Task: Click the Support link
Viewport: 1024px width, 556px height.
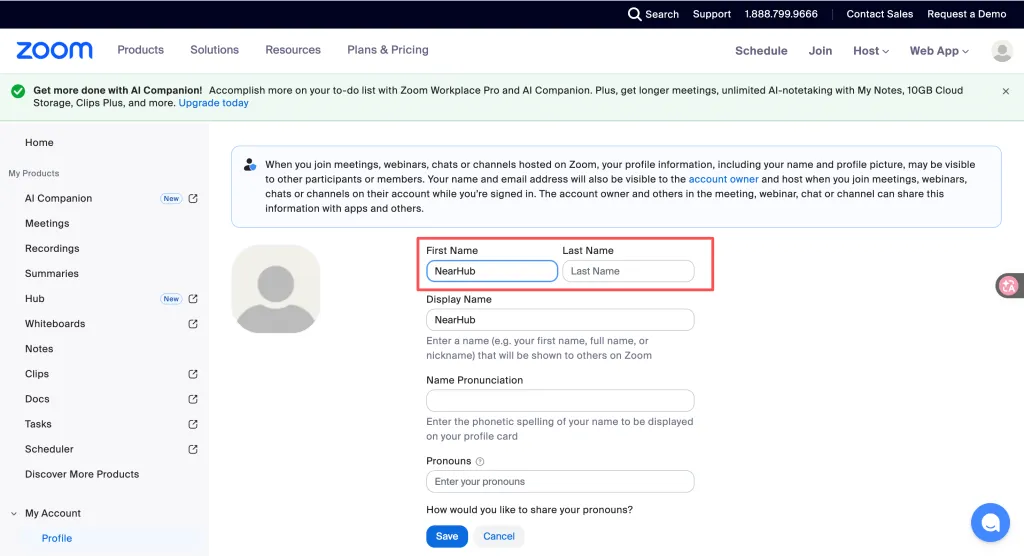Action: [711, 14]
